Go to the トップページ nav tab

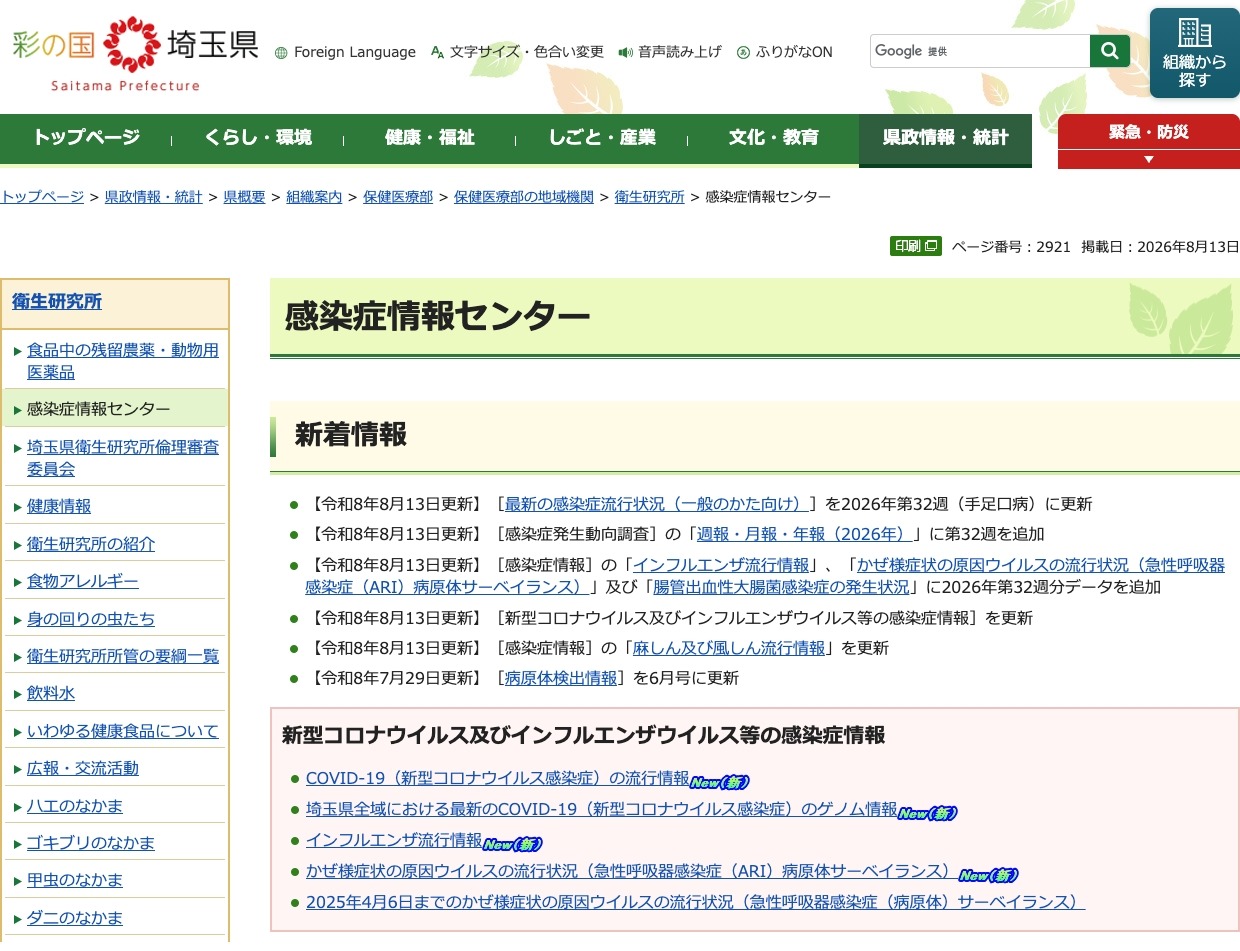pyautogui.click(x=86, y=138)
